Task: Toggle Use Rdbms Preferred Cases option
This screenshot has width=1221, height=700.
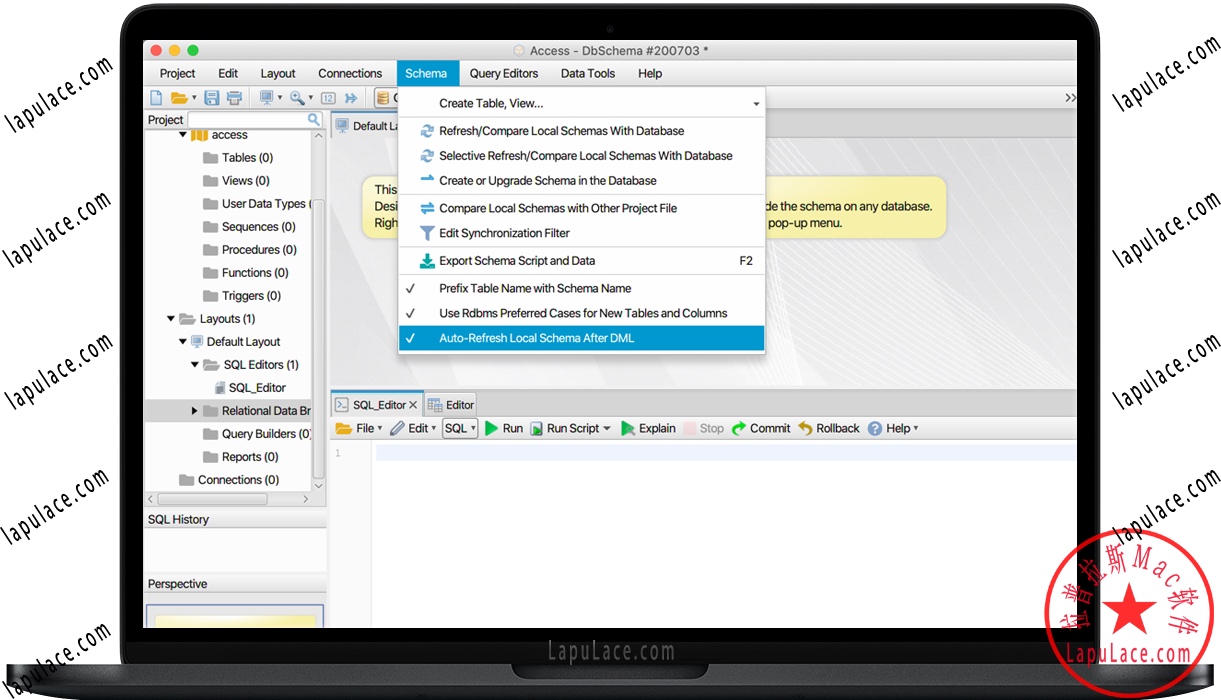Action: click(581, 313)
